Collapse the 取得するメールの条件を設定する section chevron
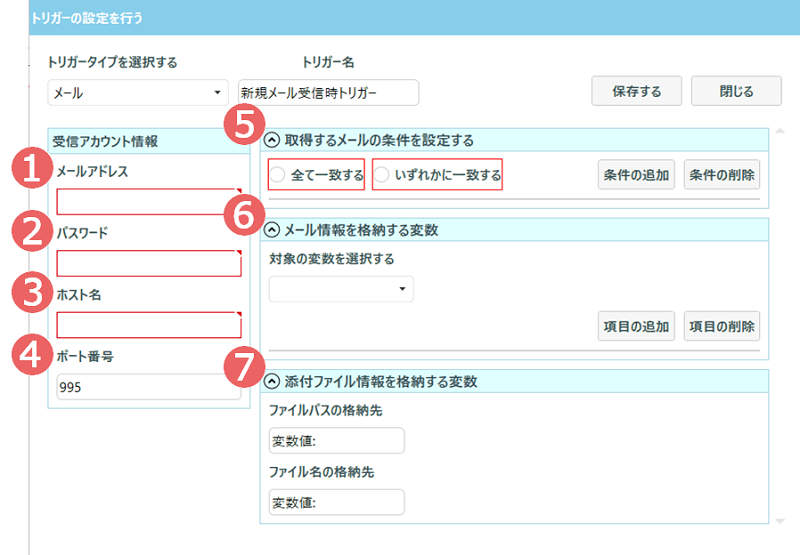The image size is (800, 555). (272, 140)
